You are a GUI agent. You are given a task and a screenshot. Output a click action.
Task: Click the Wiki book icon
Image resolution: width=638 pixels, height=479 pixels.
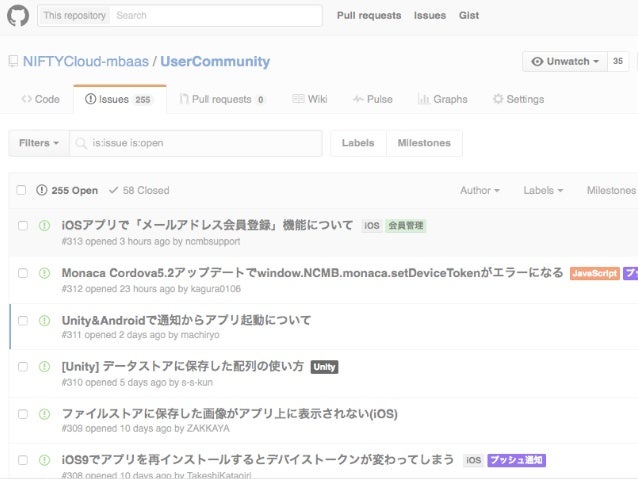click(298, 99)
